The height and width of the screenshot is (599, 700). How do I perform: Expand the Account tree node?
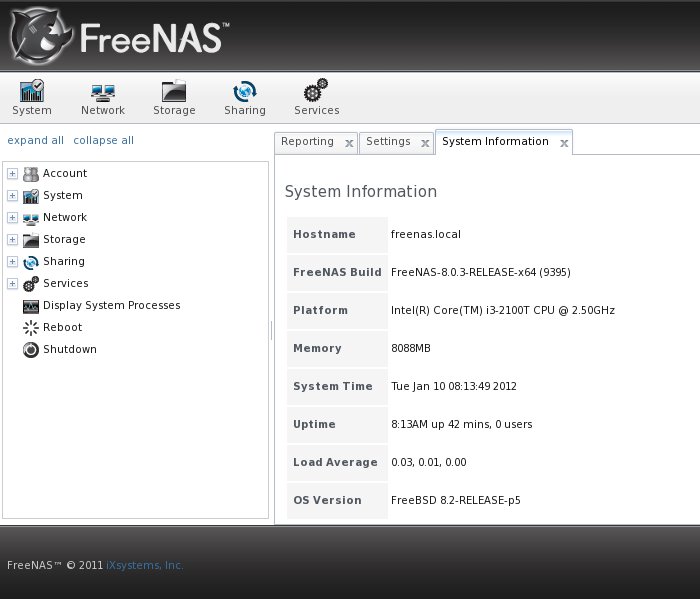[12, 174]
